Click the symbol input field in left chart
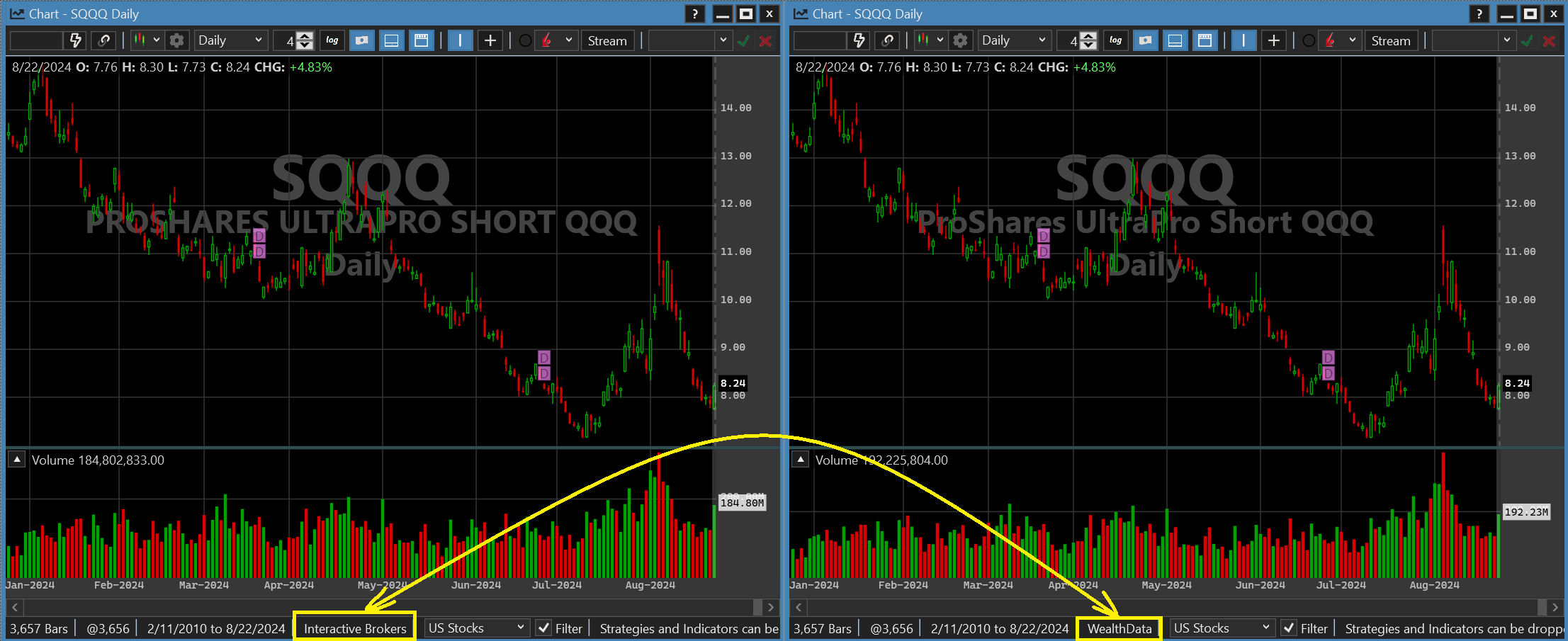This screenshot has width=1568, height=641. tap(37, 40)
